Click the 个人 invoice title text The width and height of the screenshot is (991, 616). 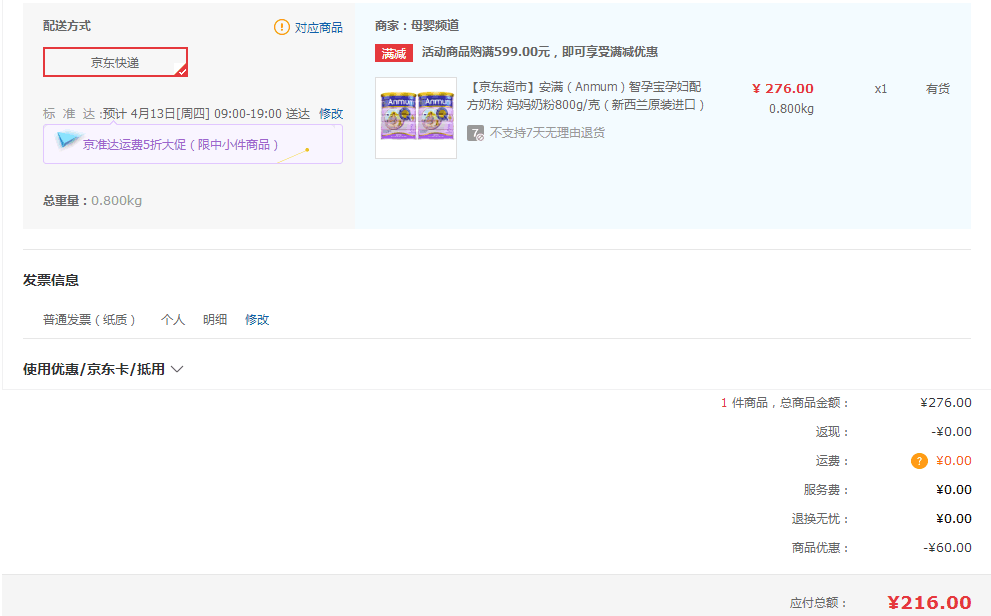tap(173, 320)
